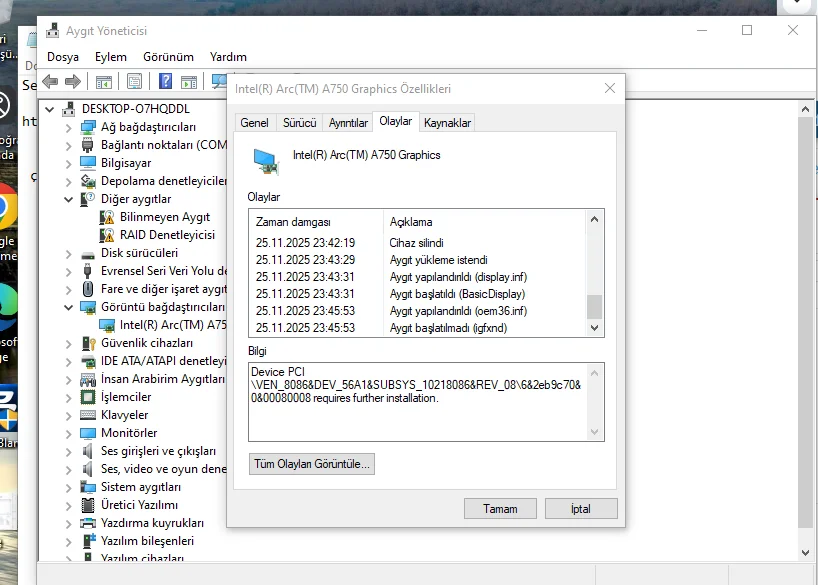This screenshot has width=818, height=585.
Task: Select the Aygıt yapılandırıldı (display.inf) event
Action: pyautogui.click(x=418, y=277)
